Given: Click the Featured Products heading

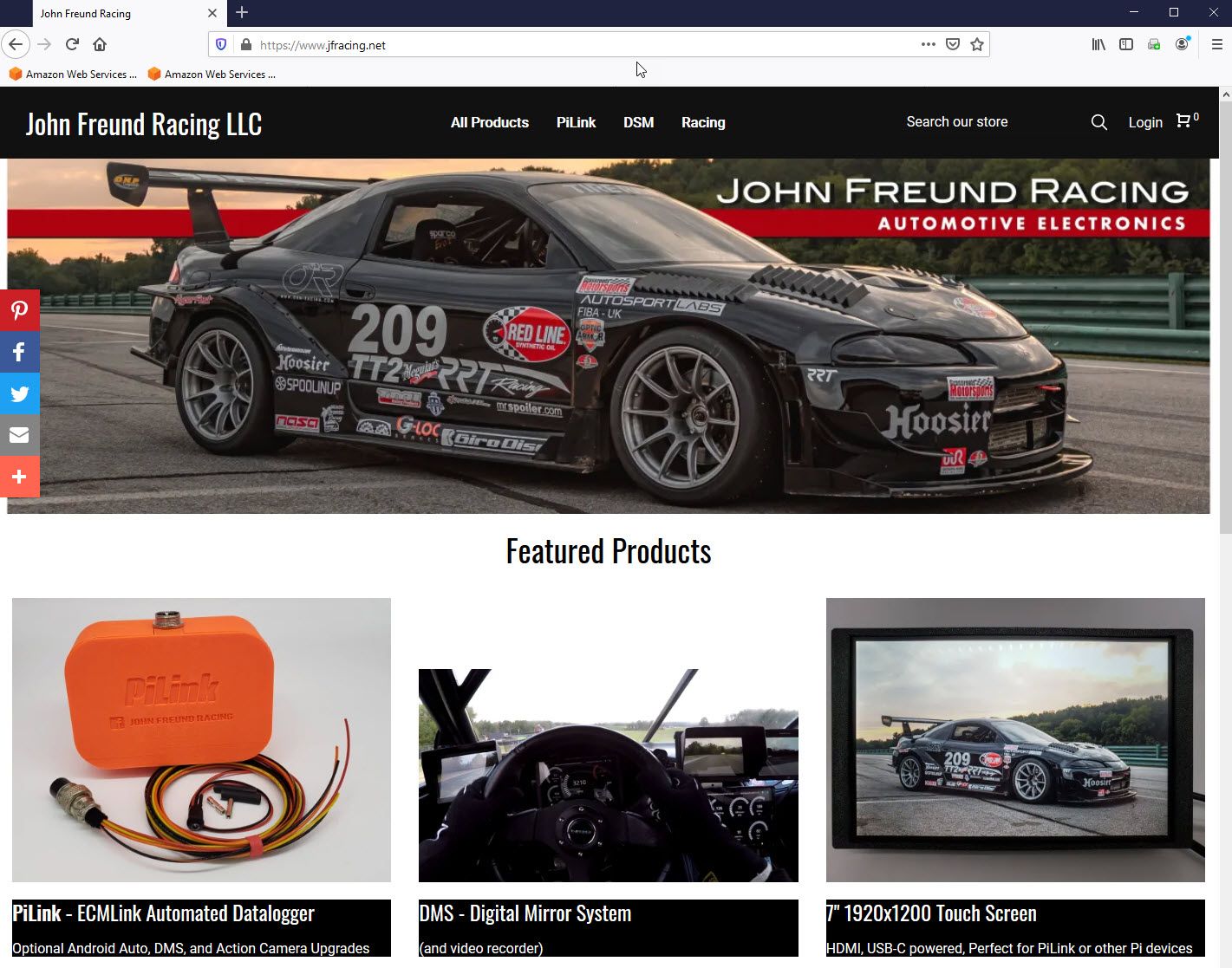Looking at the screenshot, I should 609,551.
